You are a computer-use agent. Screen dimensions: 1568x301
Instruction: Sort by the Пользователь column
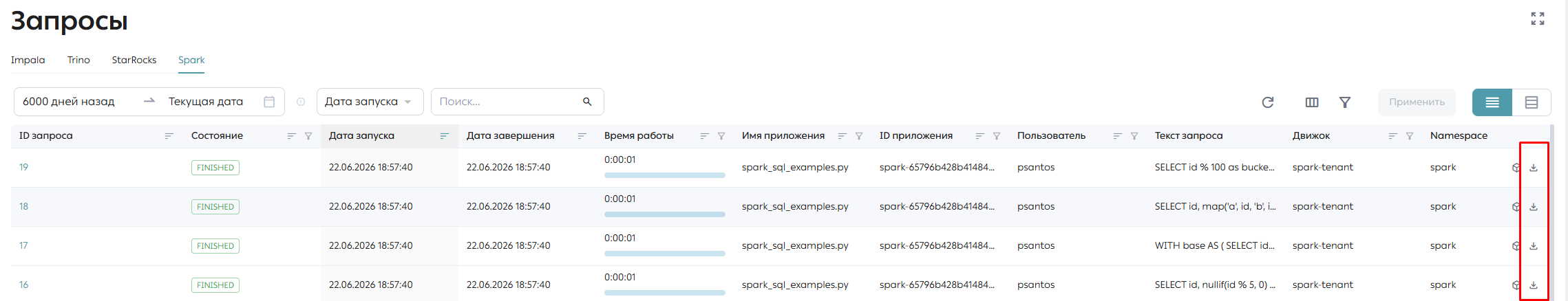pos(1117,136)
